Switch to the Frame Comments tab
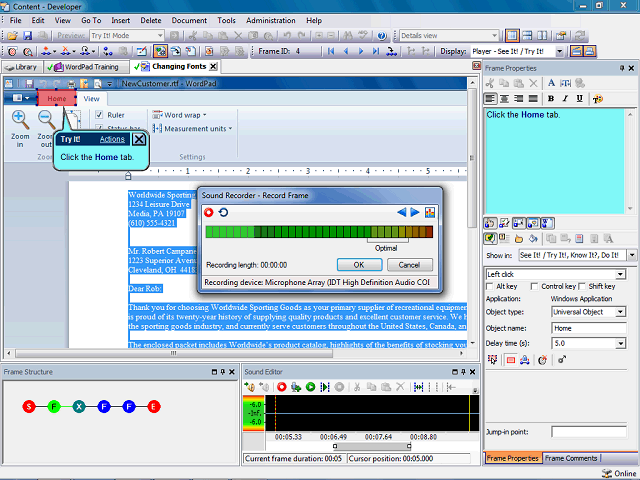 pos(571,458)
